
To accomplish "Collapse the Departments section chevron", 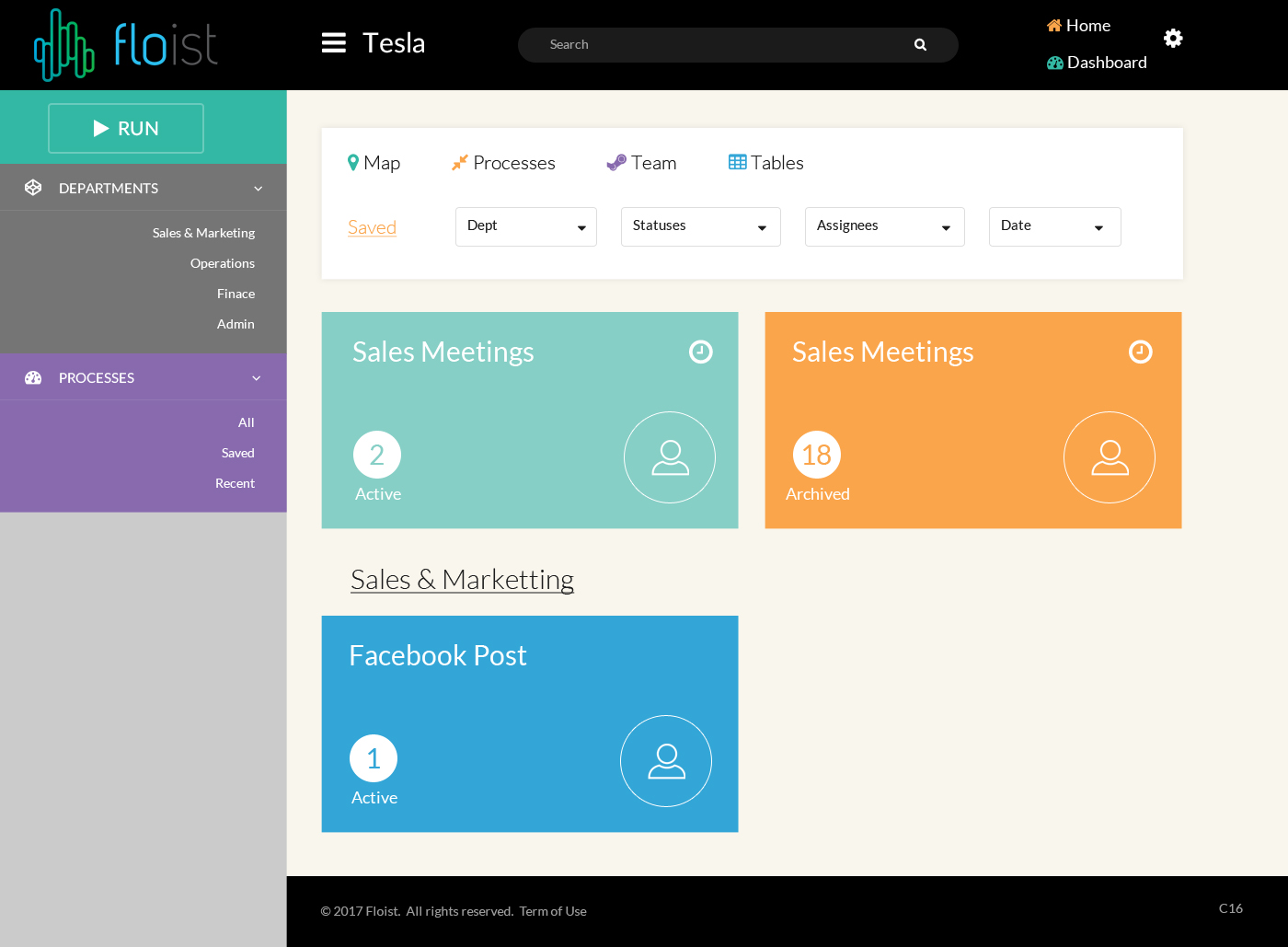I will [259, 189].
